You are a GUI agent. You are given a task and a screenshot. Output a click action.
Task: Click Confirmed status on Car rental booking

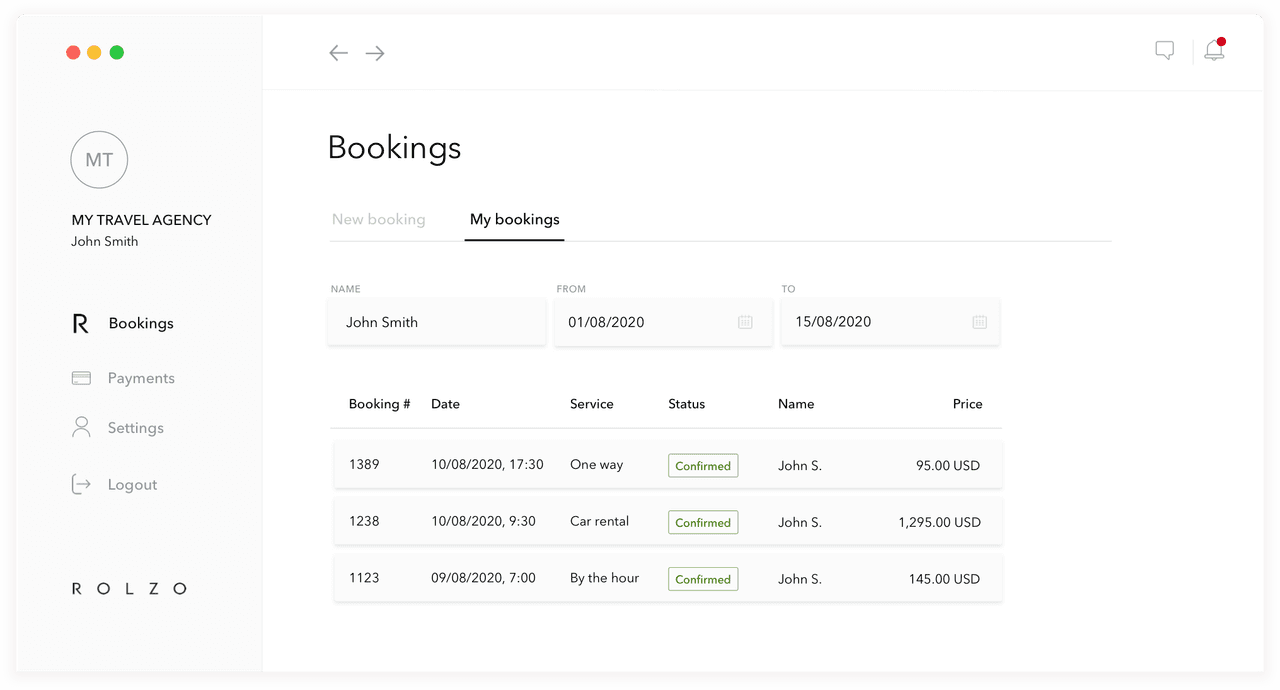tap(703, 522)
